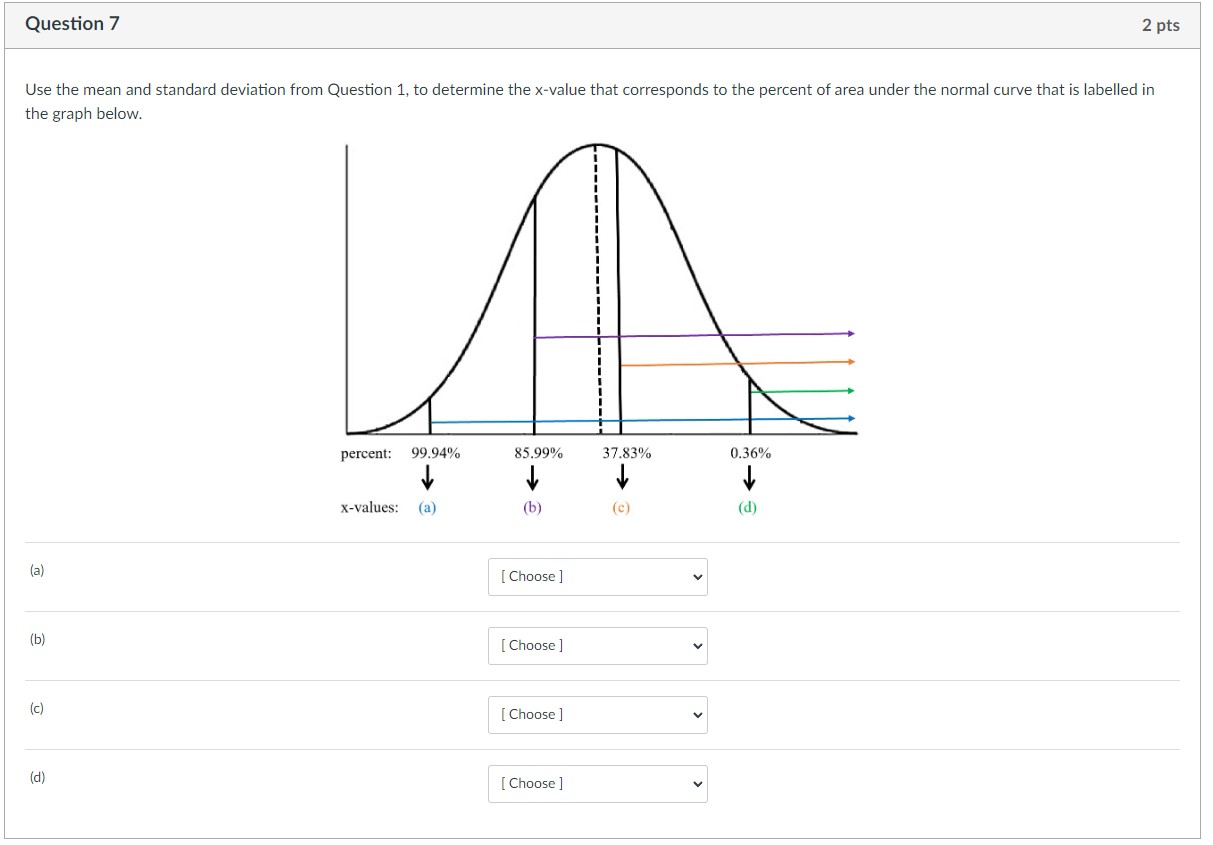The width and height of the screenshot is (1213, 845).
Task: Click the green (d) x-value label
Action: (x=748, y=507)
